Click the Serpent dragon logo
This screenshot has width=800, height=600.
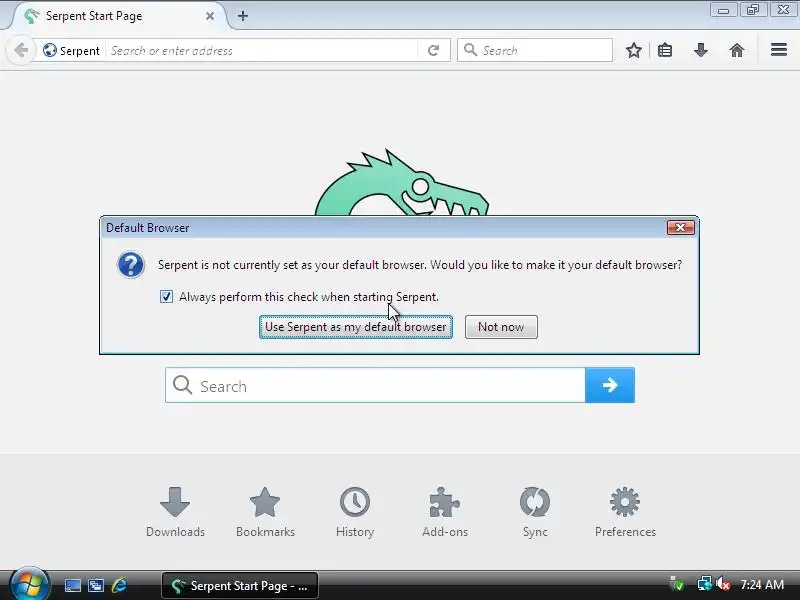tap(402, 182)
